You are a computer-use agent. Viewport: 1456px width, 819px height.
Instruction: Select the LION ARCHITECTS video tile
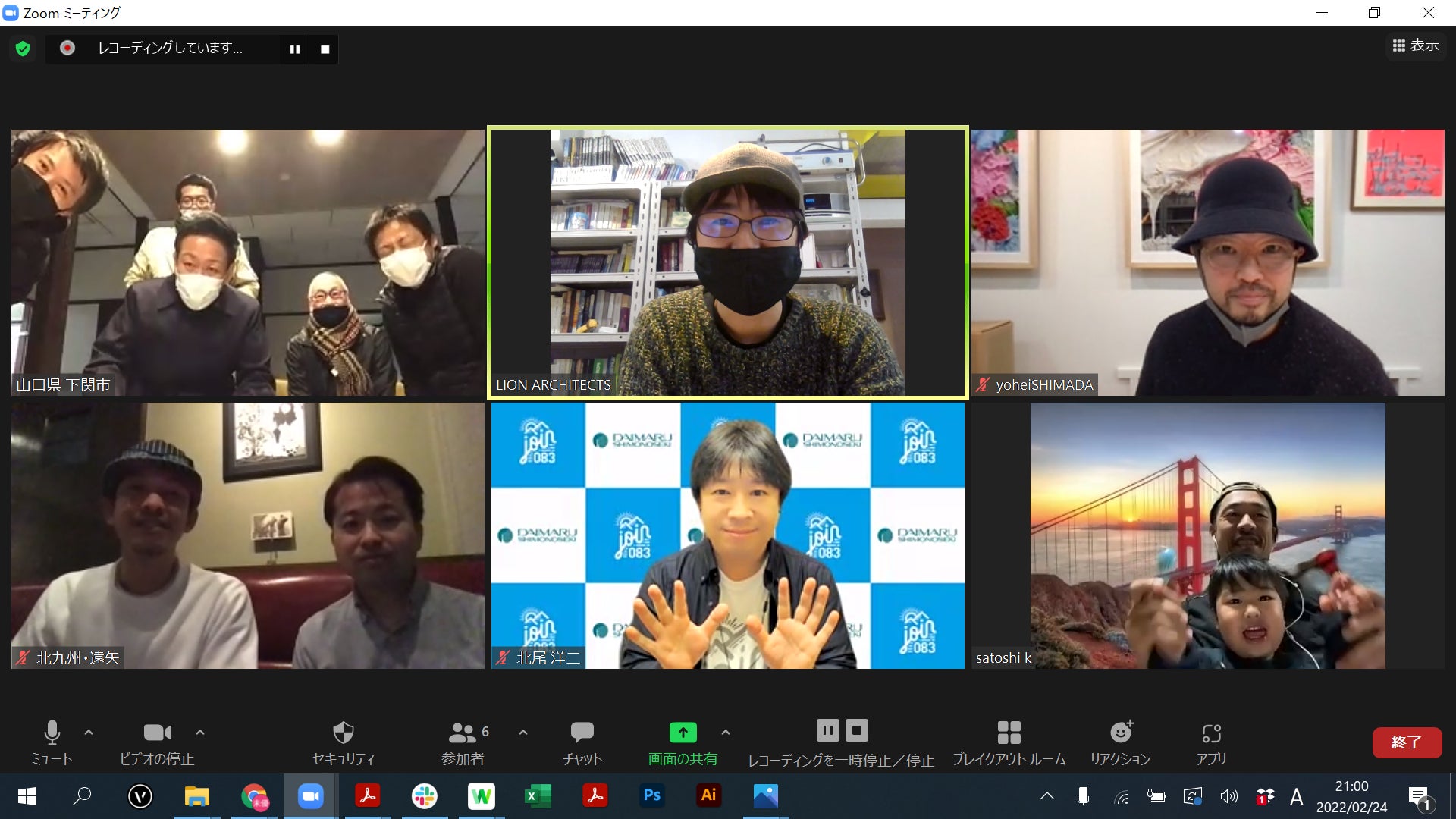[x=727, y=262]
